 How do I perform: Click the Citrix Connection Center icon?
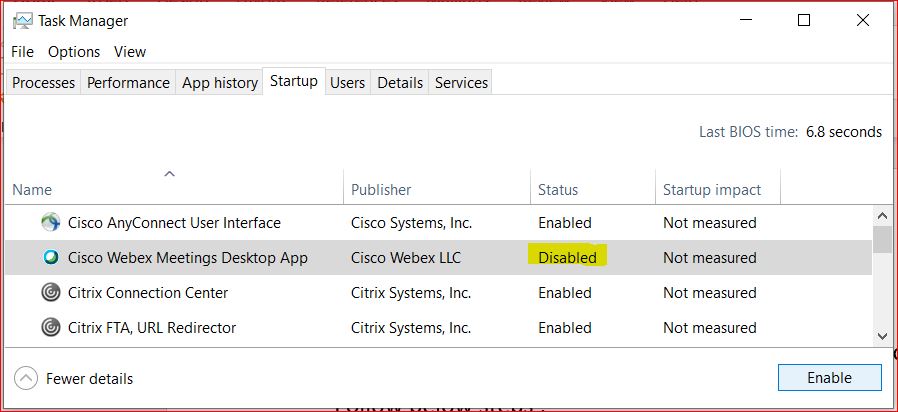pyautogui.click(x=50, y=293)
